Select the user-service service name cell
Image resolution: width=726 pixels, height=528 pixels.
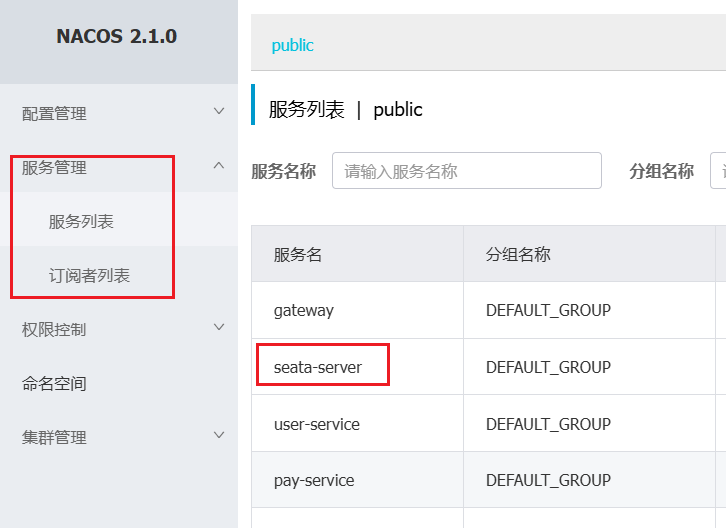357,424
